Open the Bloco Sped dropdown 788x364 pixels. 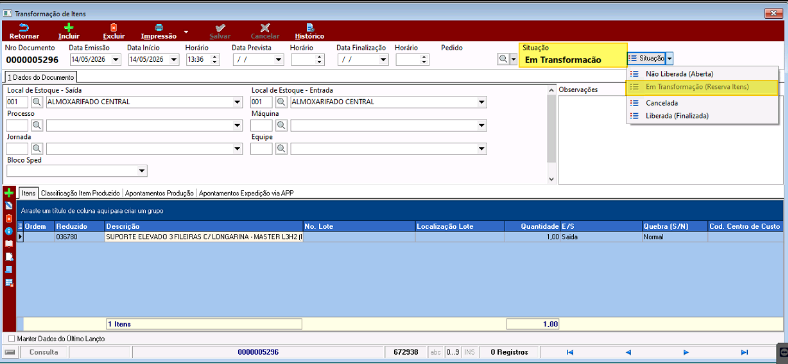pos(142,172)
